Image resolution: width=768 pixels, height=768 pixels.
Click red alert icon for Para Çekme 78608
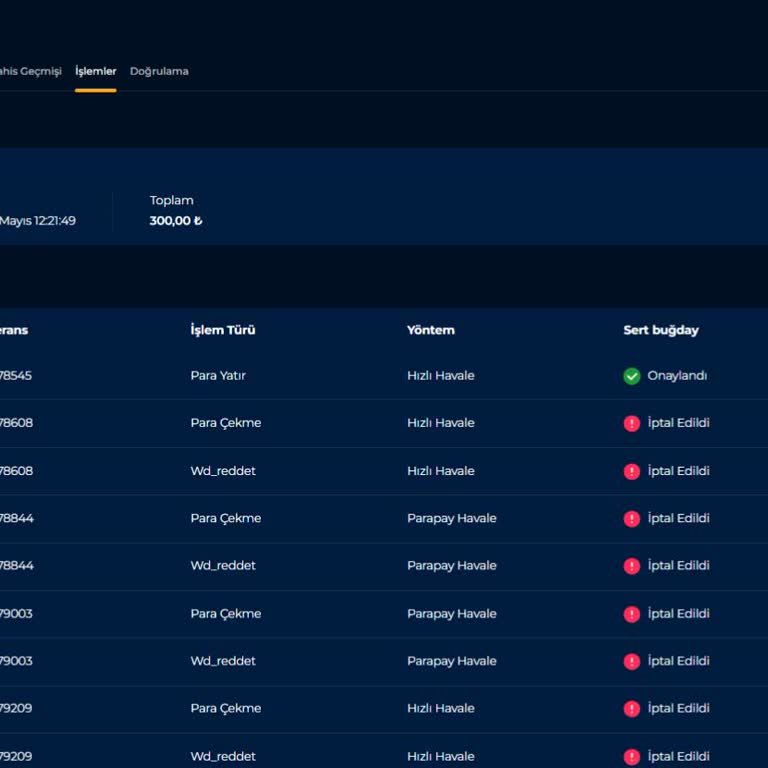coord(631,423)
